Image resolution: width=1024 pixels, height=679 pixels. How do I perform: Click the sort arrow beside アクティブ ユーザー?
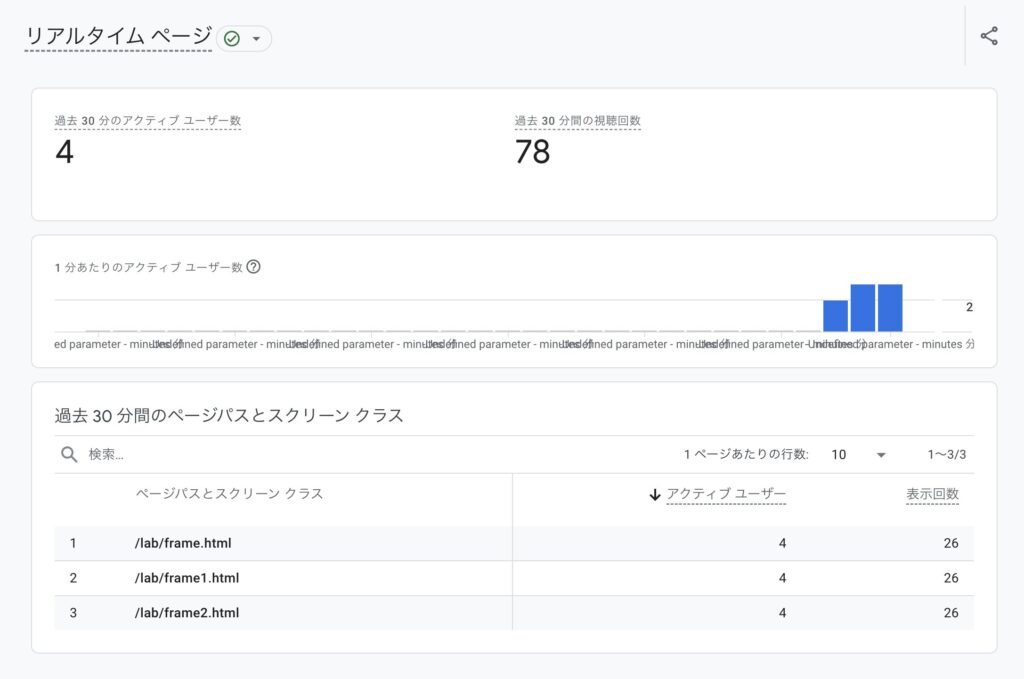click(655, 494)
